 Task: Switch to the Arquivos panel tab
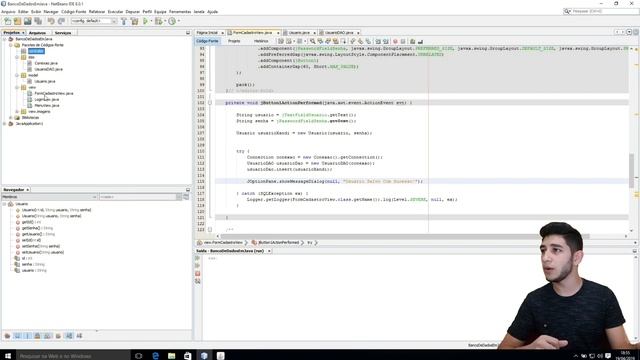37,33
